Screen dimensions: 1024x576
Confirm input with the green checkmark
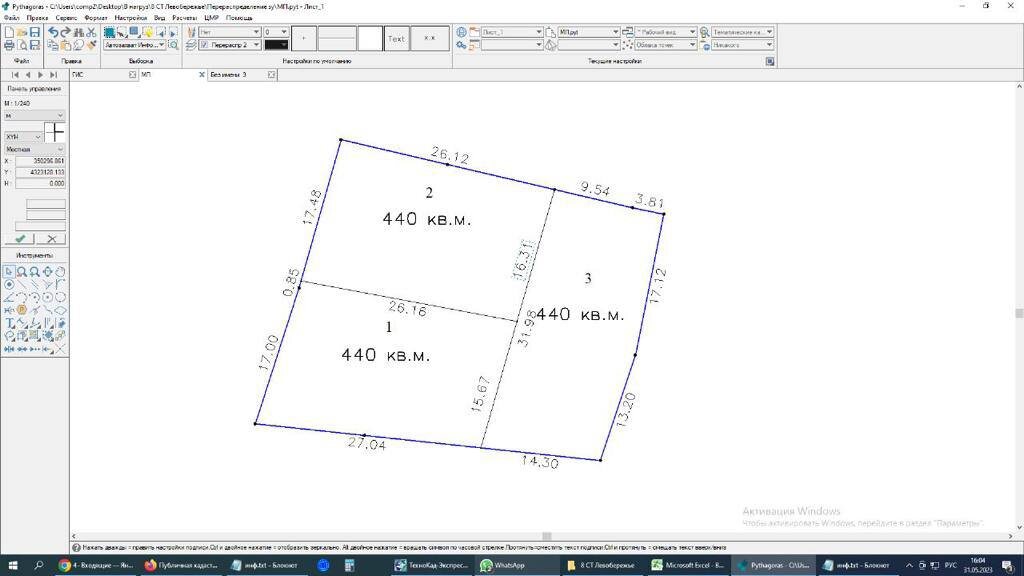(x=20, y=239)
